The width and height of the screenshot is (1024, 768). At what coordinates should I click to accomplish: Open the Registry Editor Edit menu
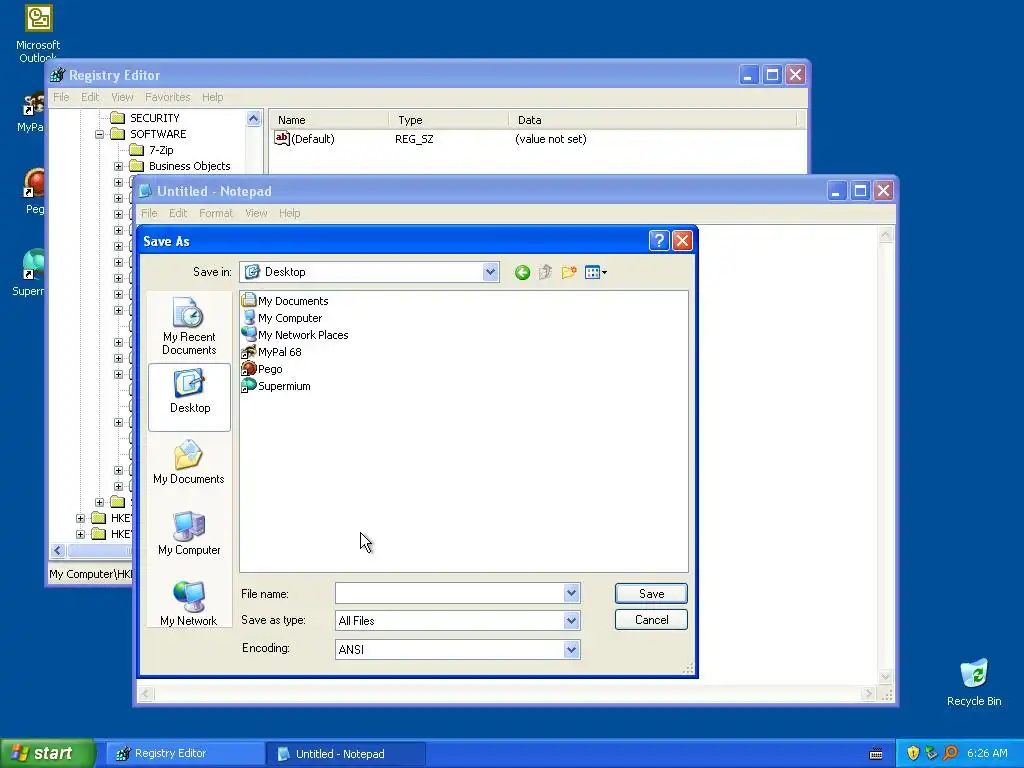[x=89, y=97]
